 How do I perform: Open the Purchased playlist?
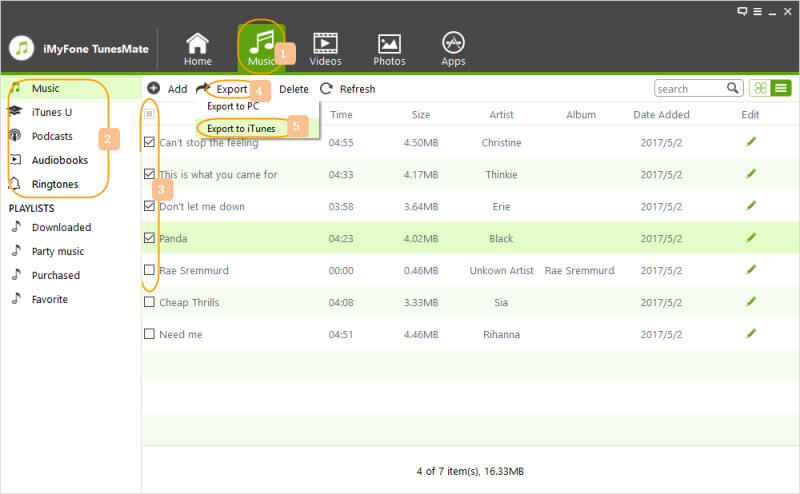[x=56, y=275]
